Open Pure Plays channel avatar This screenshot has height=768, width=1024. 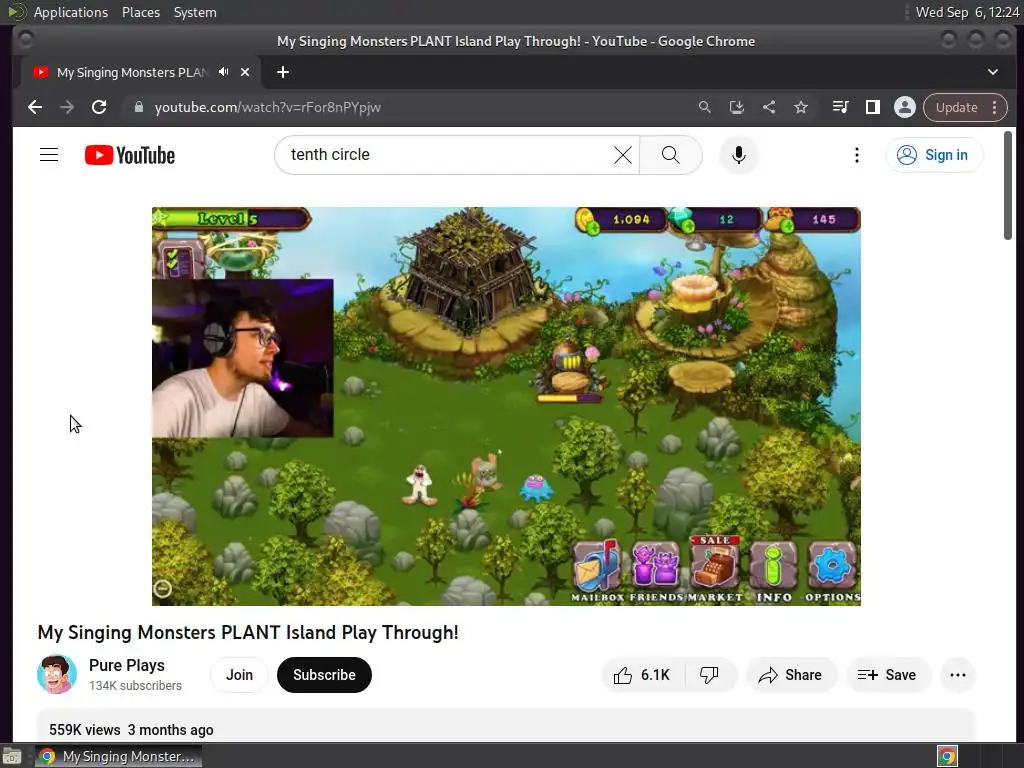pyautogui.click(x=57, y=674)
